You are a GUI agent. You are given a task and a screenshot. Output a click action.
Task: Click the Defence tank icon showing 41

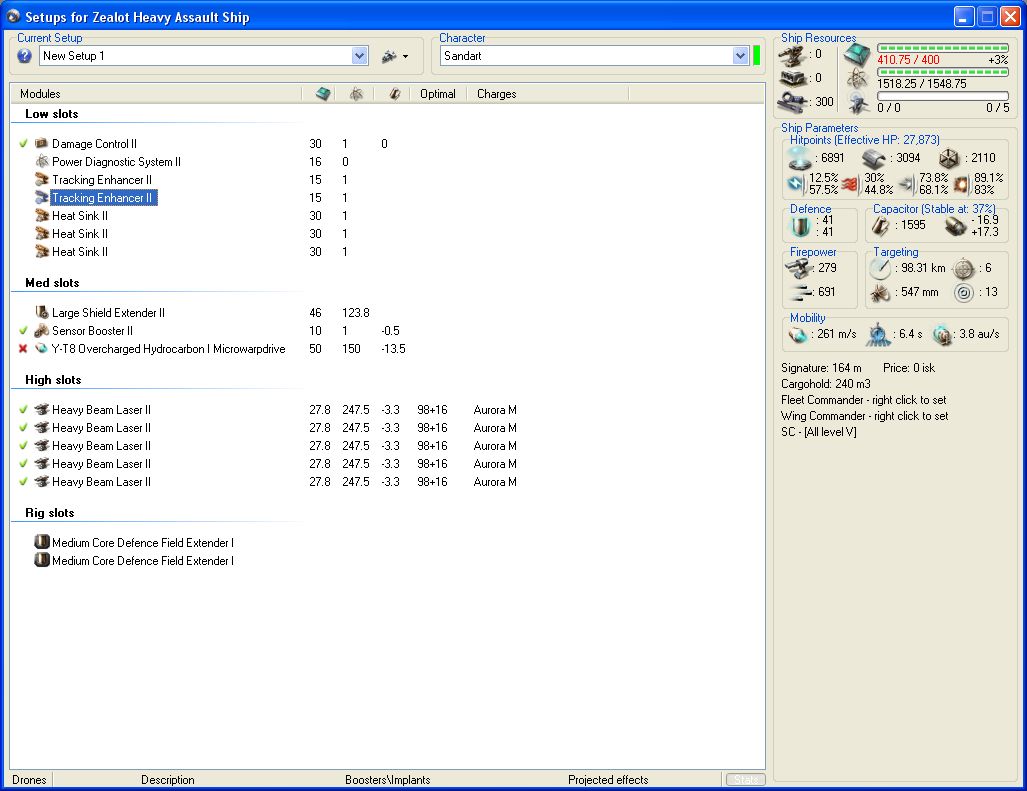[800, 227]
